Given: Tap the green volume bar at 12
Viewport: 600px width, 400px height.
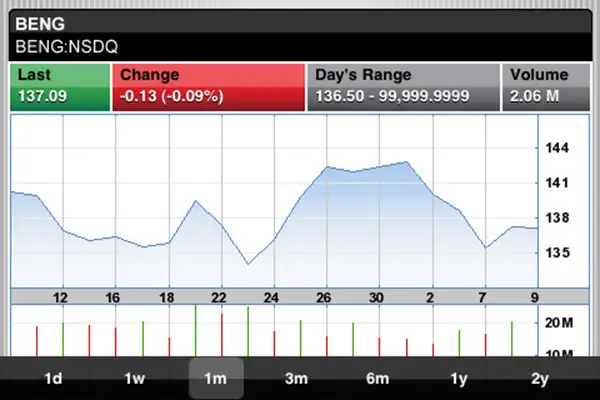Looking at the screenshot, I should (63, 340).
